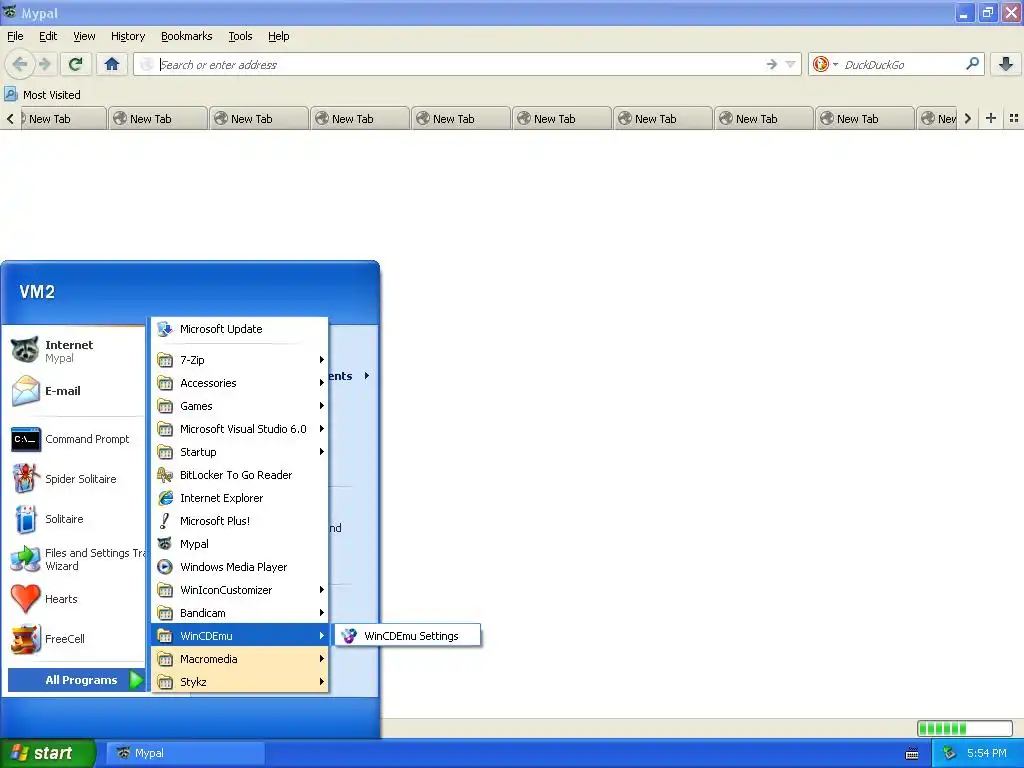Open the Tools menu
This screenshot has height=768, width=1024.
[240, 36]
